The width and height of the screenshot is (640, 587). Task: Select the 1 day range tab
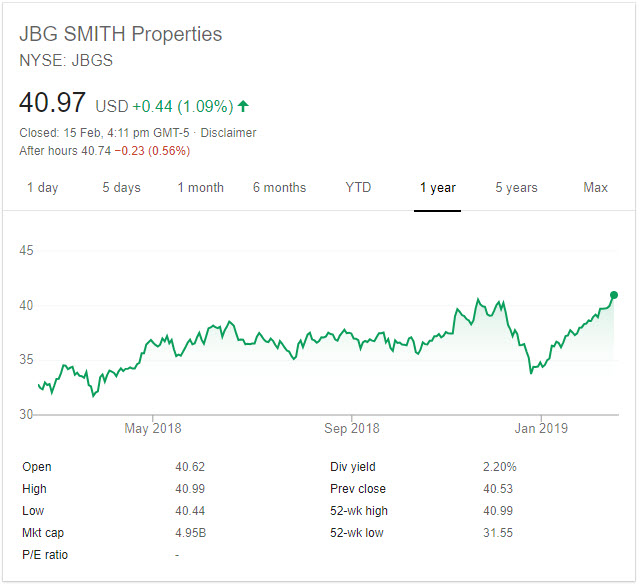pos(43,188)
